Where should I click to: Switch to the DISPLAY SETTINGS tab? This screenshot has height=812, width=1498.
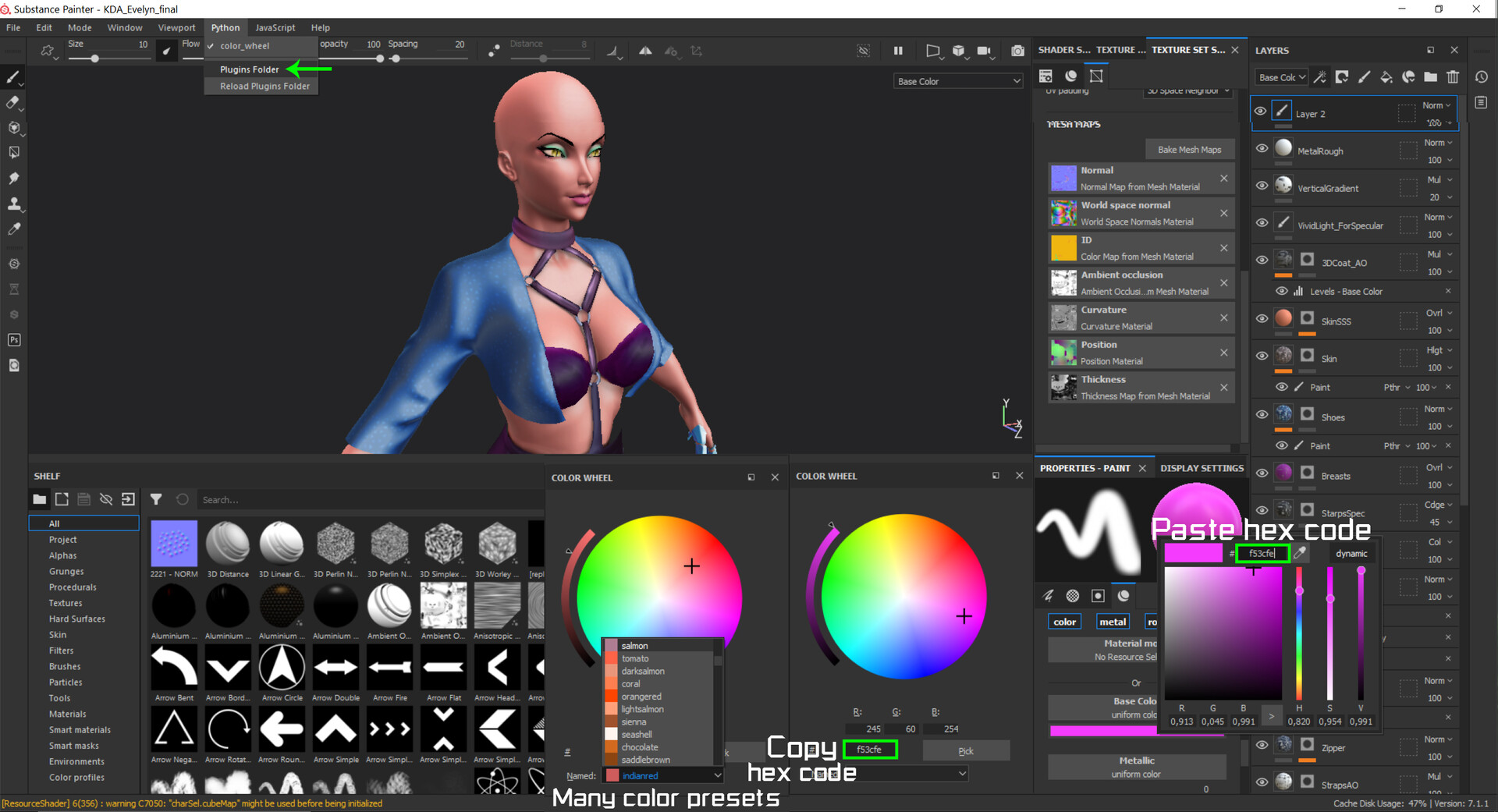1202,467
